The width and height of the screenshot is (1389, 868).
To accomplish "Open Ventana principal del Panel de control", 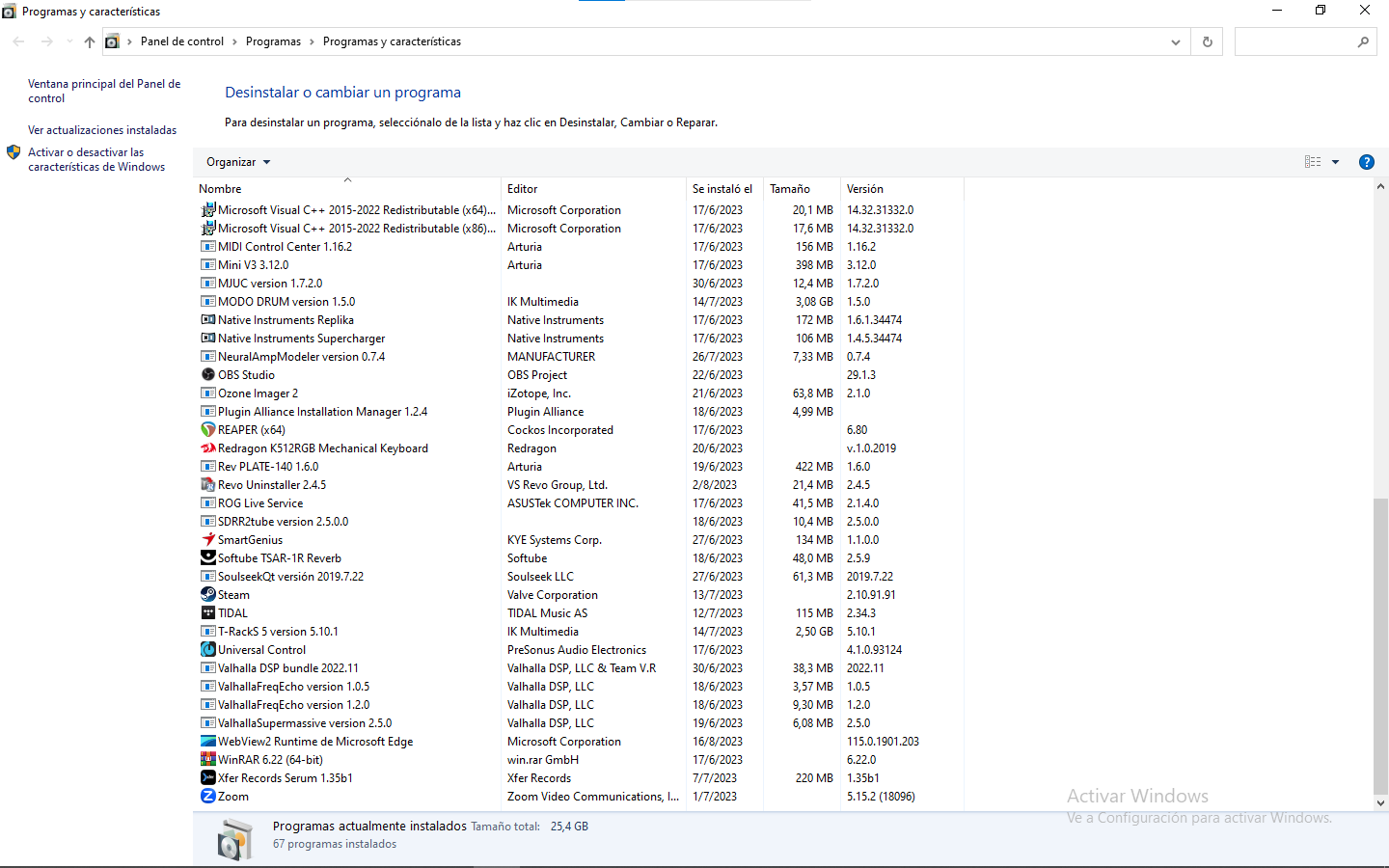I will [x=104, y=91].
